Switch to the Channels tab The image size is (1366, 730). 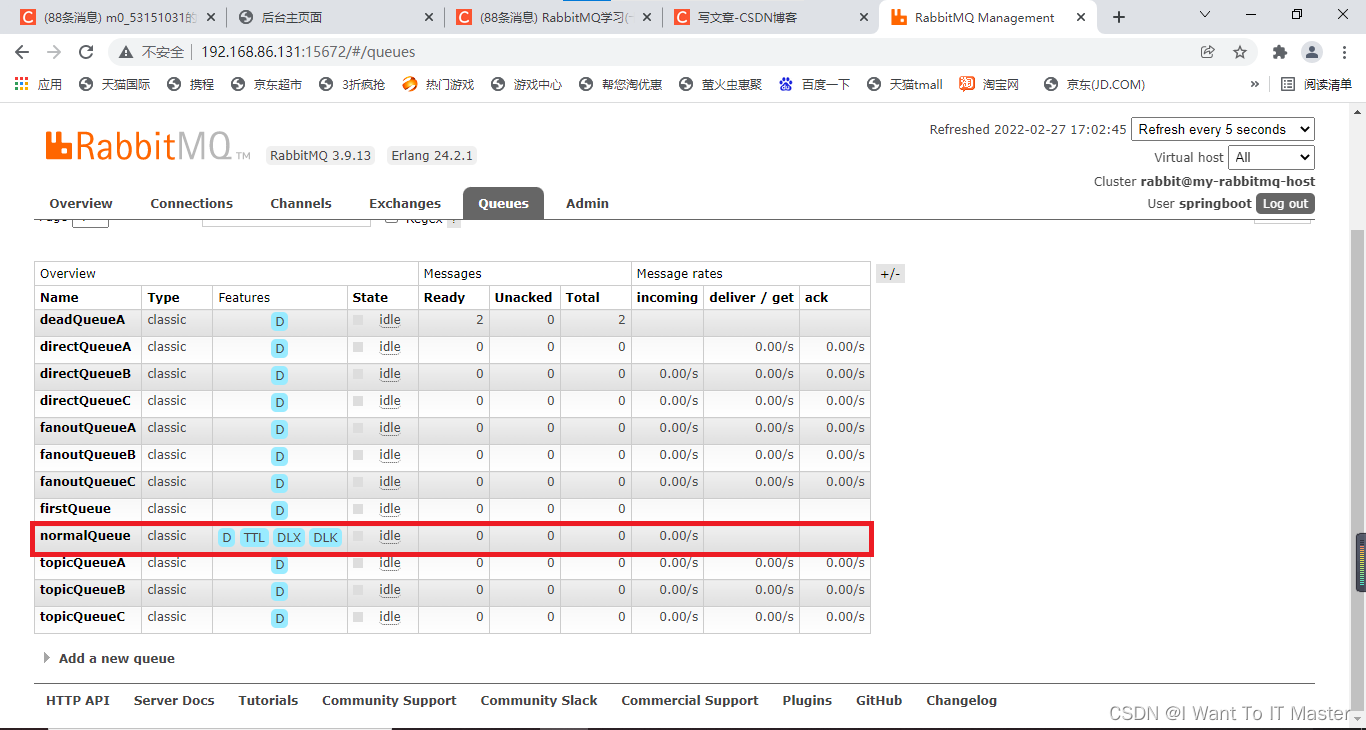[301, 203]
